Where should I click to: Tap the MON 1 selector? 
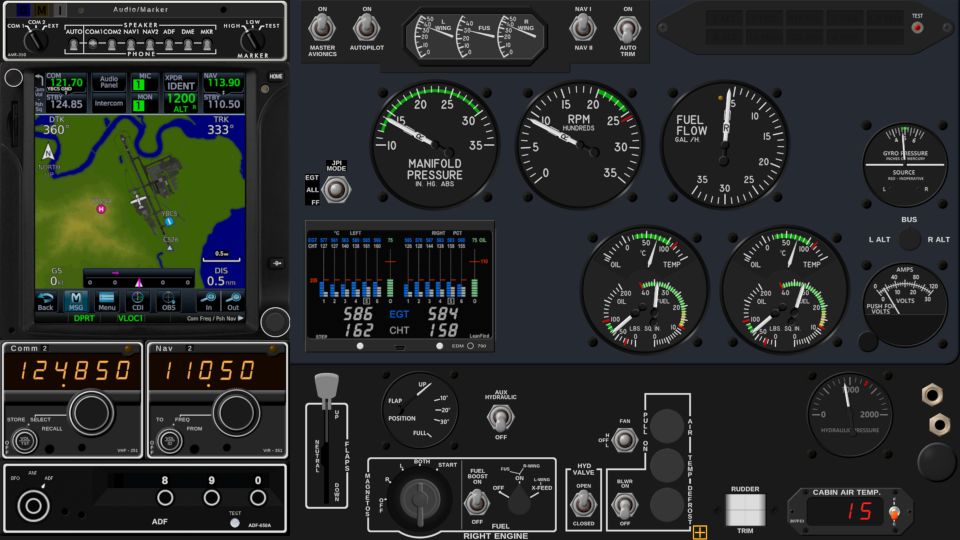click(x=144, y=103)
